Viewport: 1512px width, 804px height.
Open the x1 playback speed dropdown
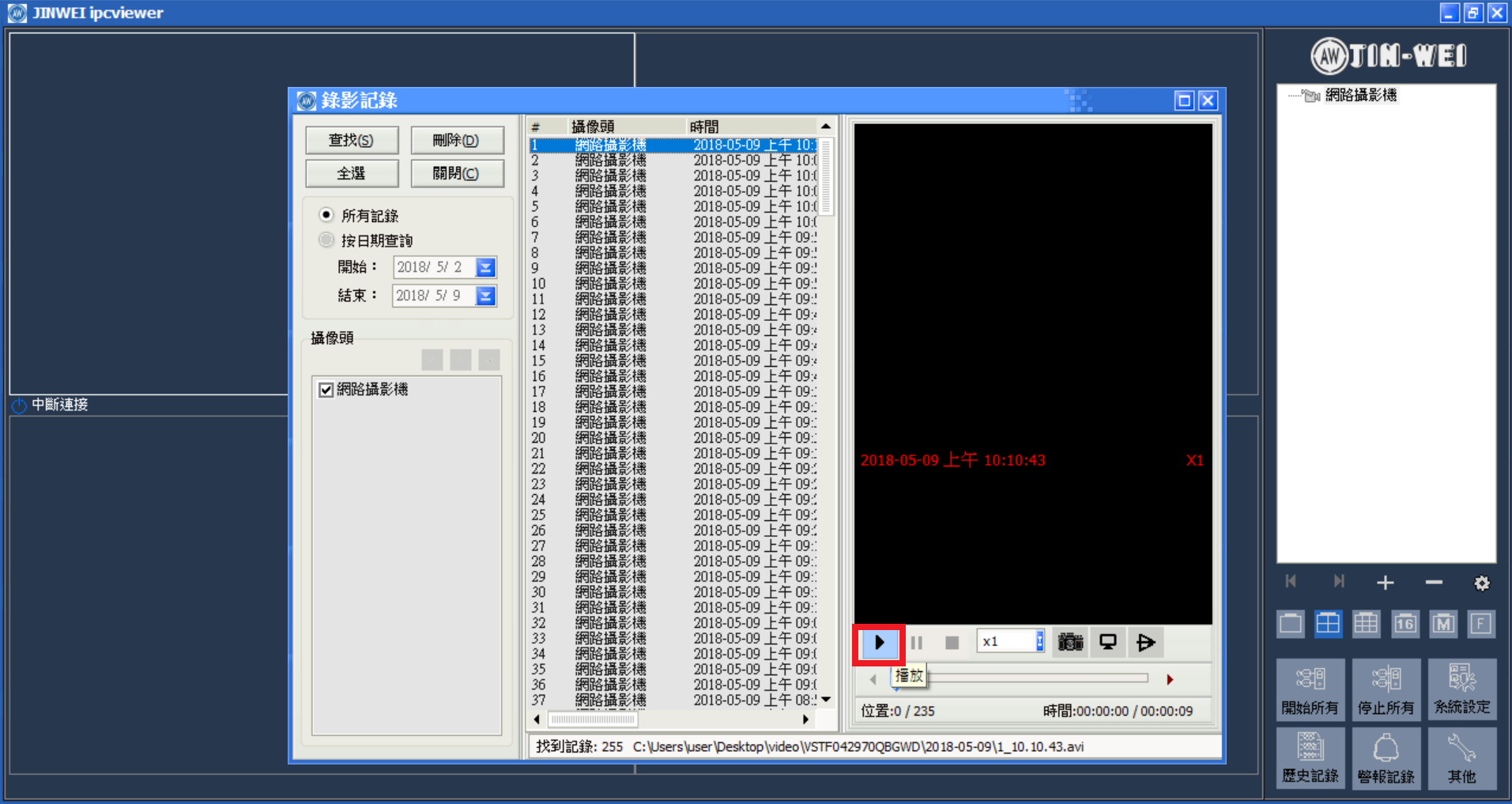point(1039,641)
